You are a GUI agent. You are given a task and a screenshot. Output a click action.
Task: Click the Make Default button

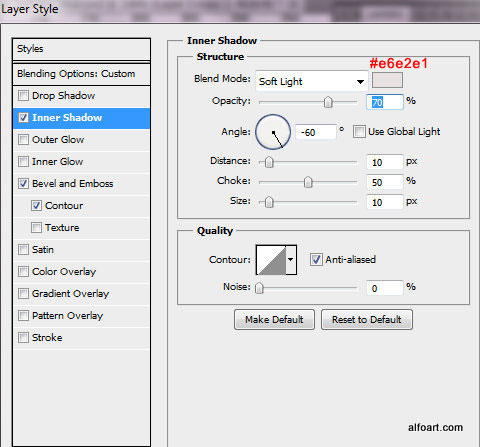[x=274, y=319]
